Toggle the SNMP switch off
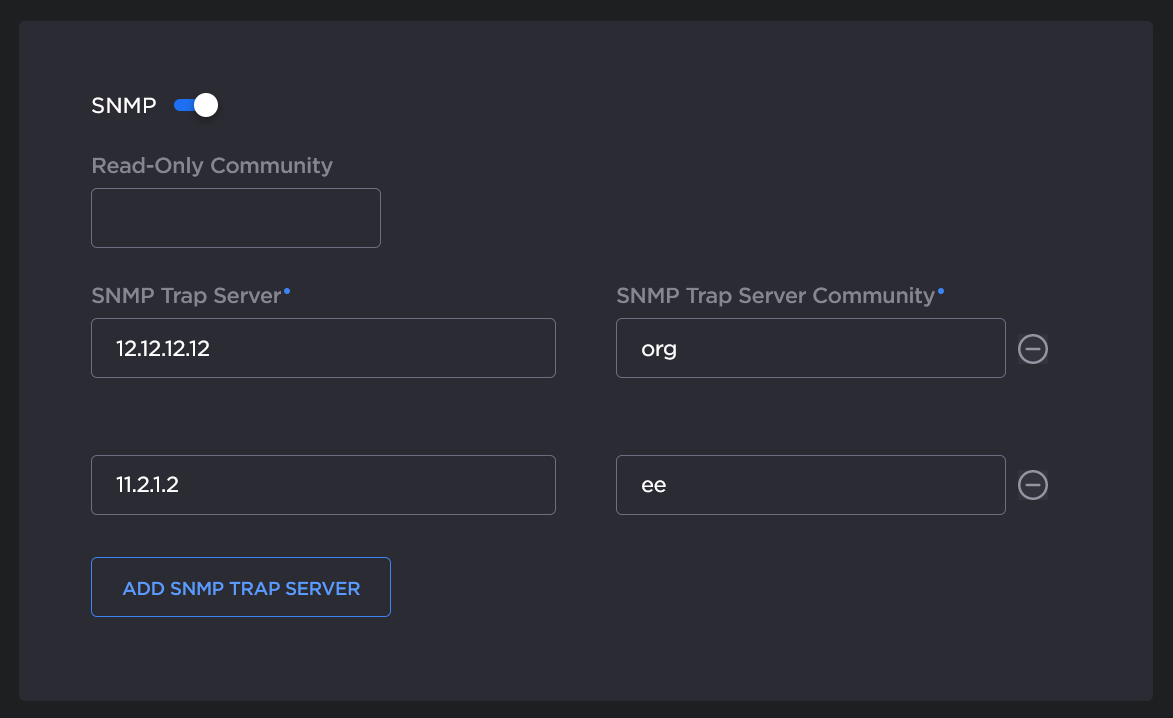This screenshot has height=718, width=1173. point(195,105)
